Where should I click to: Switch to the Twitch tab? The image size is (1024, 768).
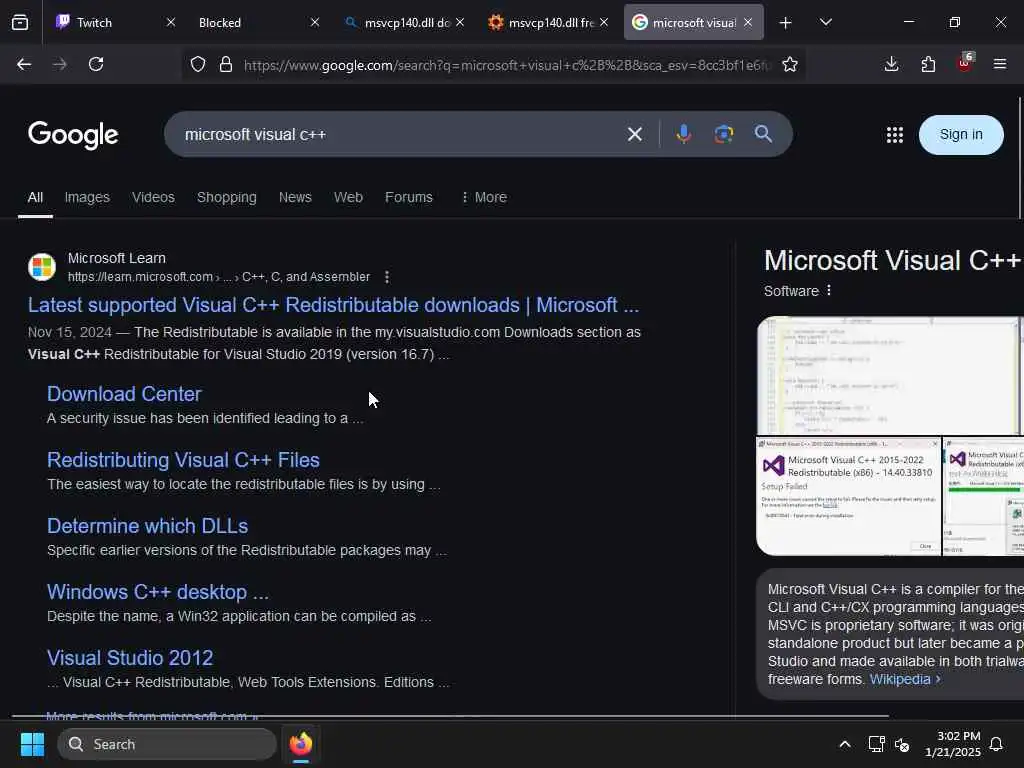pyautogui.click(x=110, y=23)
